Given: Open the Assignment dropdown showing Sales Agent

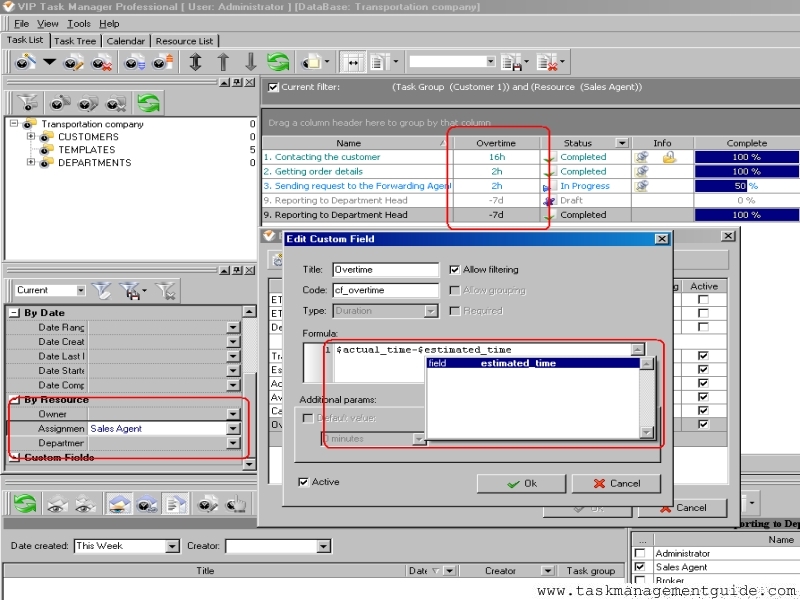Looking at the screenshot, I should click(233, 429).
